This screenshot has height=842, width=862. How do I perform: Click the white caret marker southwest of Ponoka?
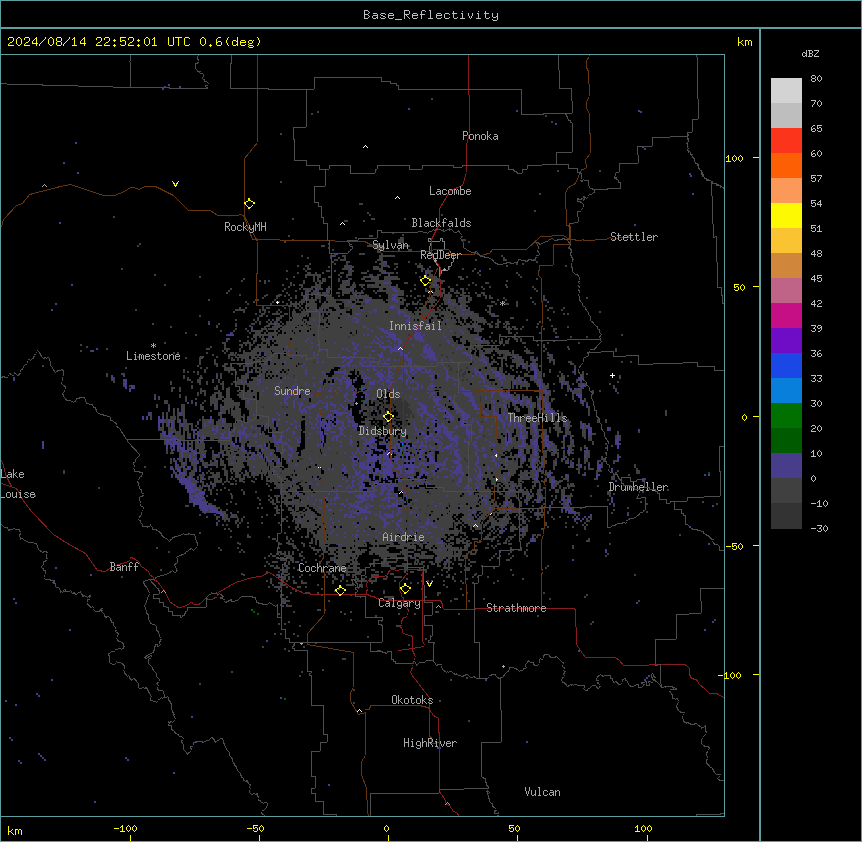point(366,147)
